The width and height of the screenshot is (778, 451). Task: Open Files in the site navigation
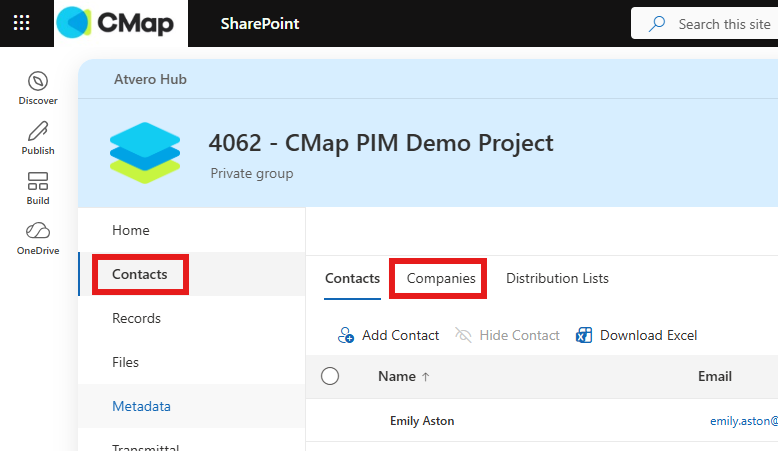click(125, 362)
